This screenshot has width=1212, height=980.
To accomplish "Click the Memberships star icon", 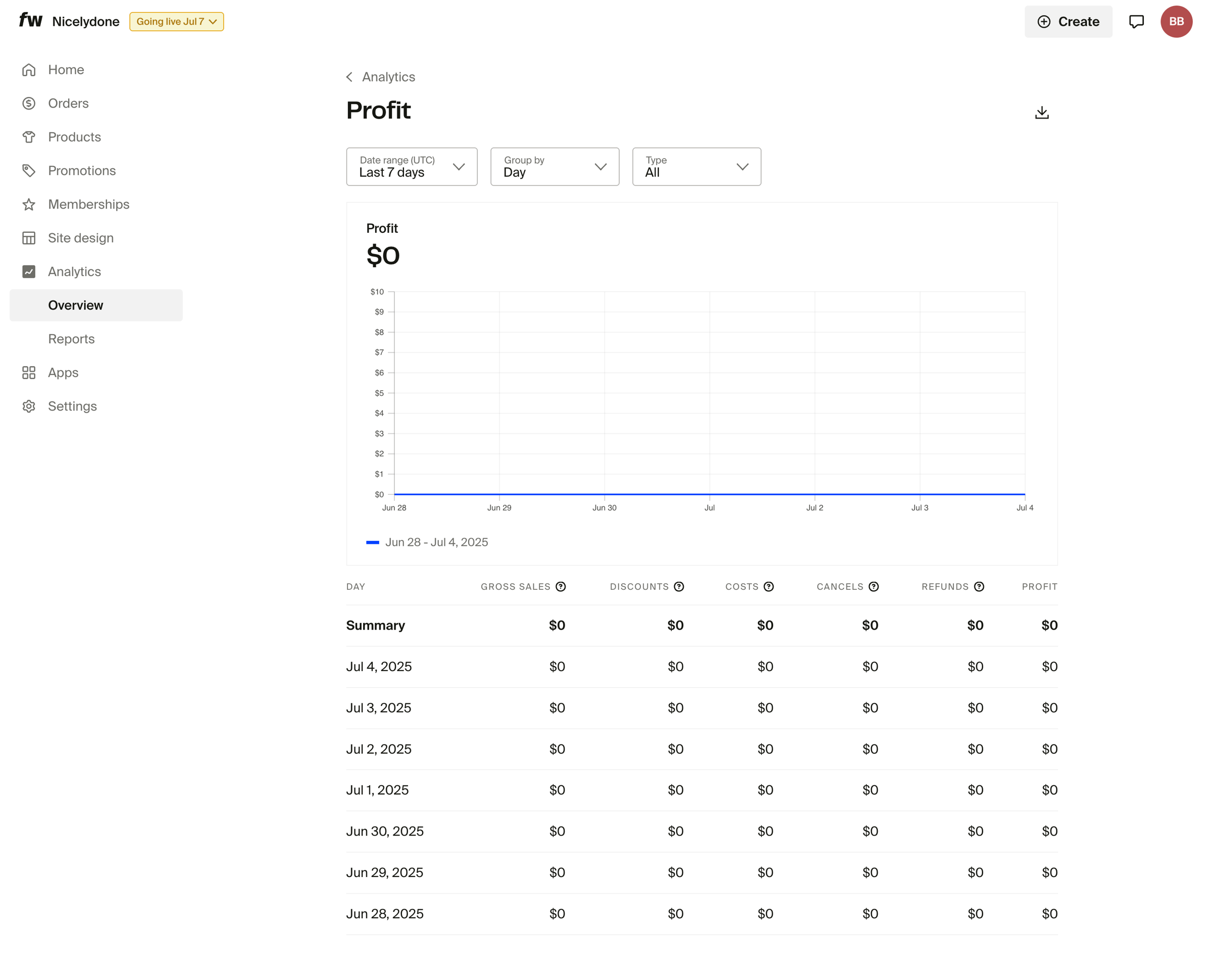I will pos(29,204).
